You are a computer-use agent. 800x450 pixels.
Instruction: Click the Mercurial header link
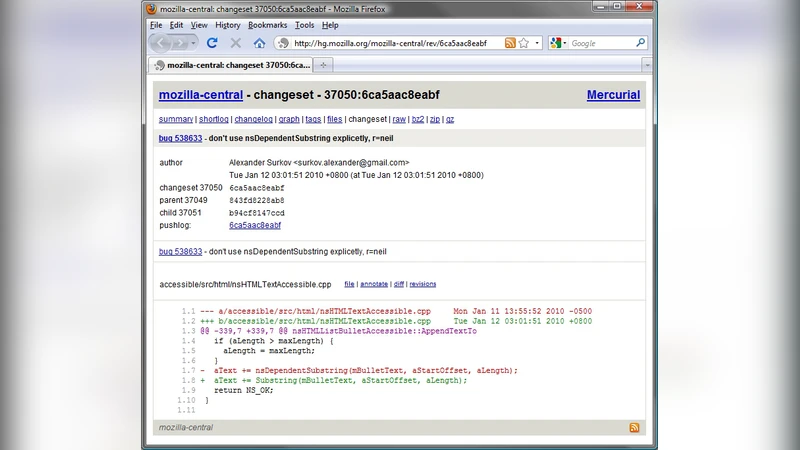click(612, 95)
